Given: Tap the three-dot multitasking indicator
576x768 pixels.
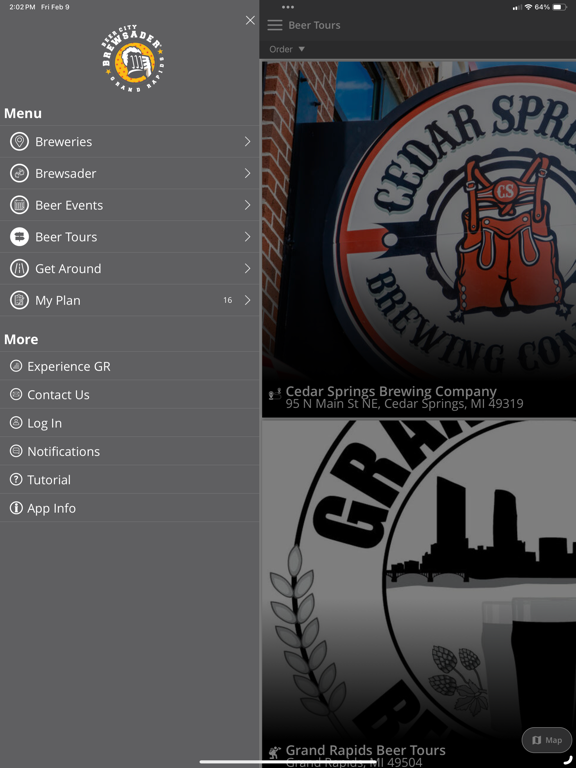Looking at the screenshot, I should coord(288,7).
